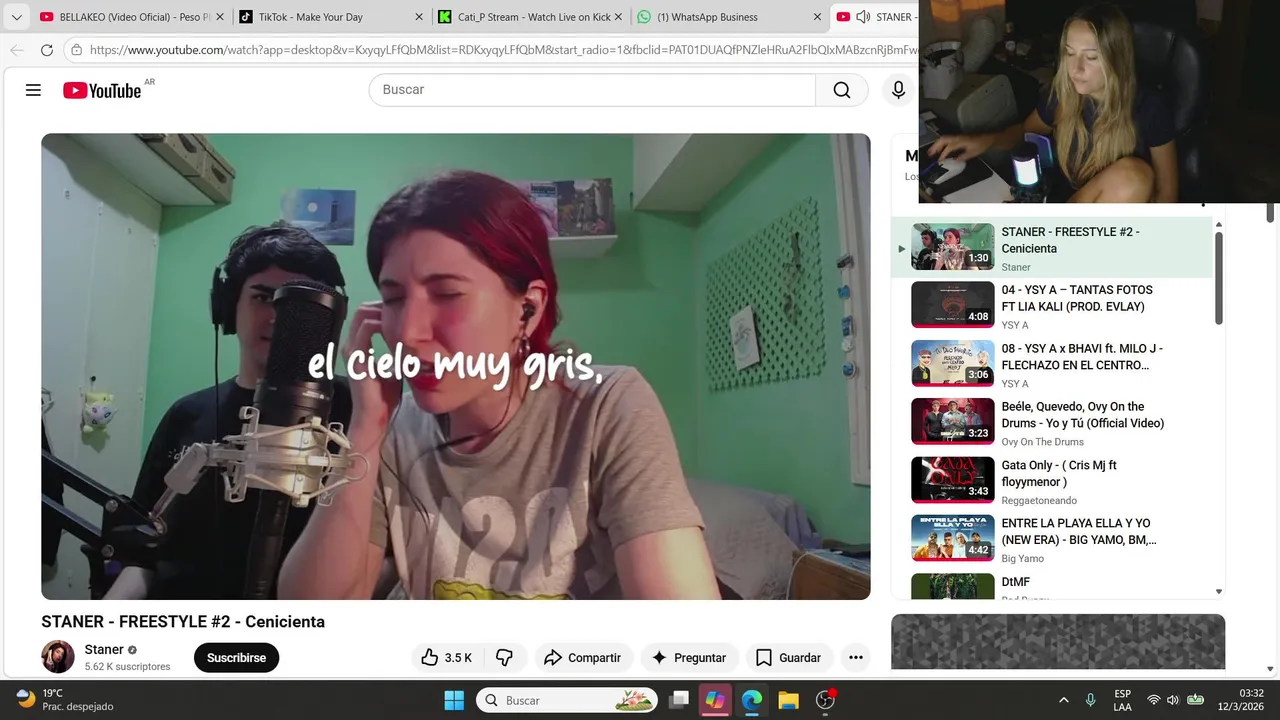Reload the page in the browser
The image size is (1280, 720).
coord(47,49)
